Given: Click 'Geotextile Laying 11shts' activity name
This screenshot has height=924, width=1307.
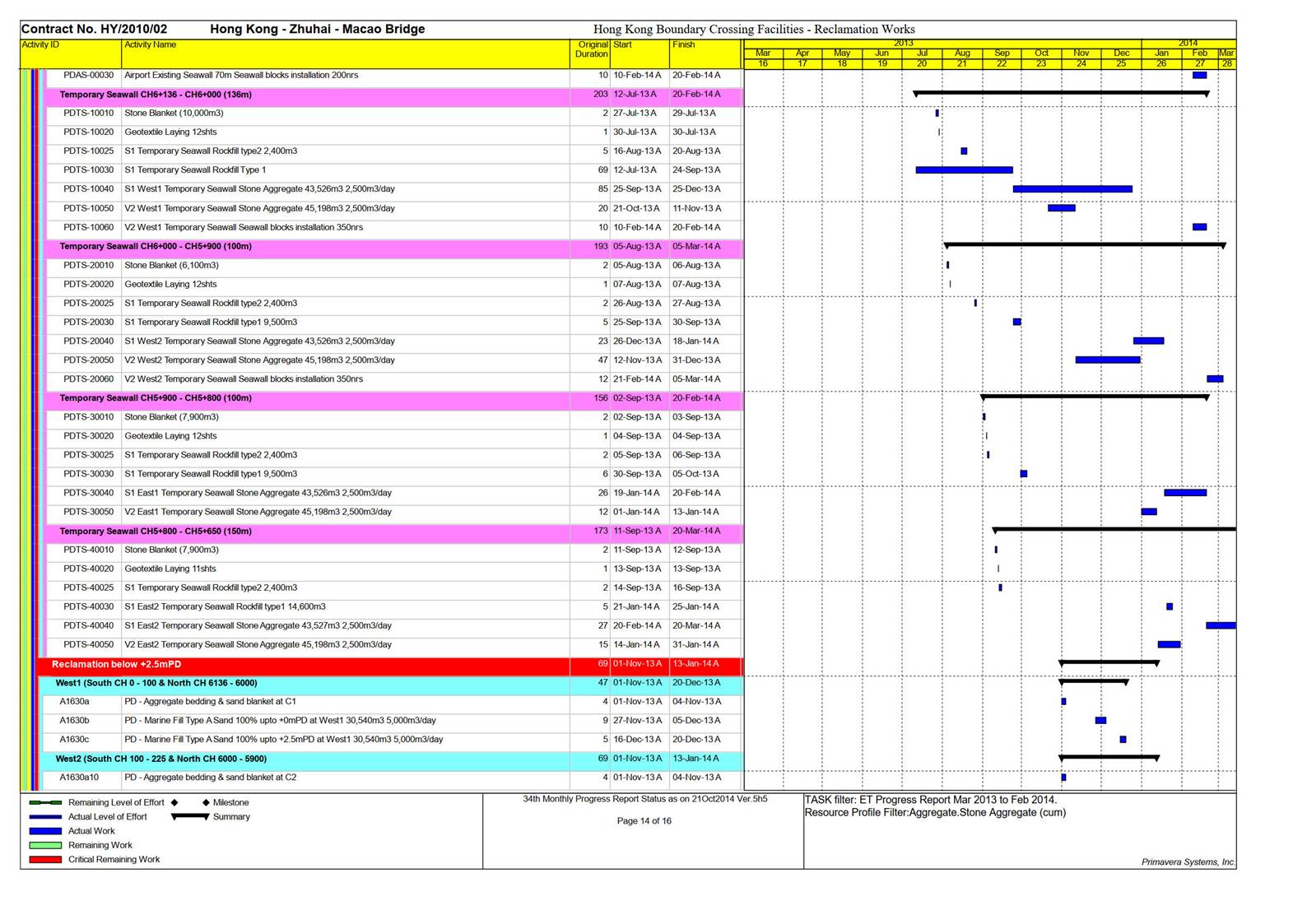Looking at the screenshot, I should tap(170, 569).
